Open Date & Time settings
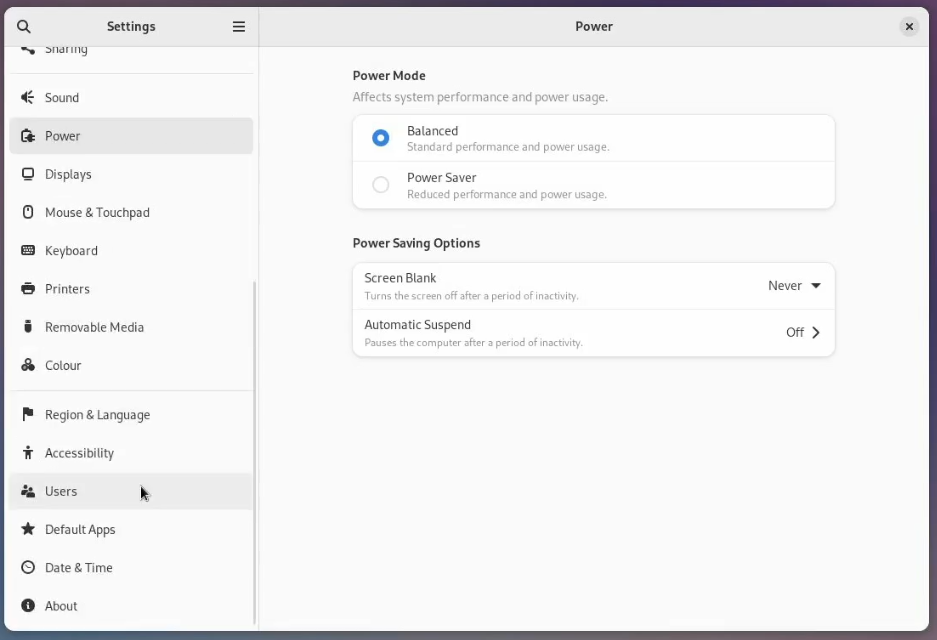937x640 pixels. [x=78, y=568]
